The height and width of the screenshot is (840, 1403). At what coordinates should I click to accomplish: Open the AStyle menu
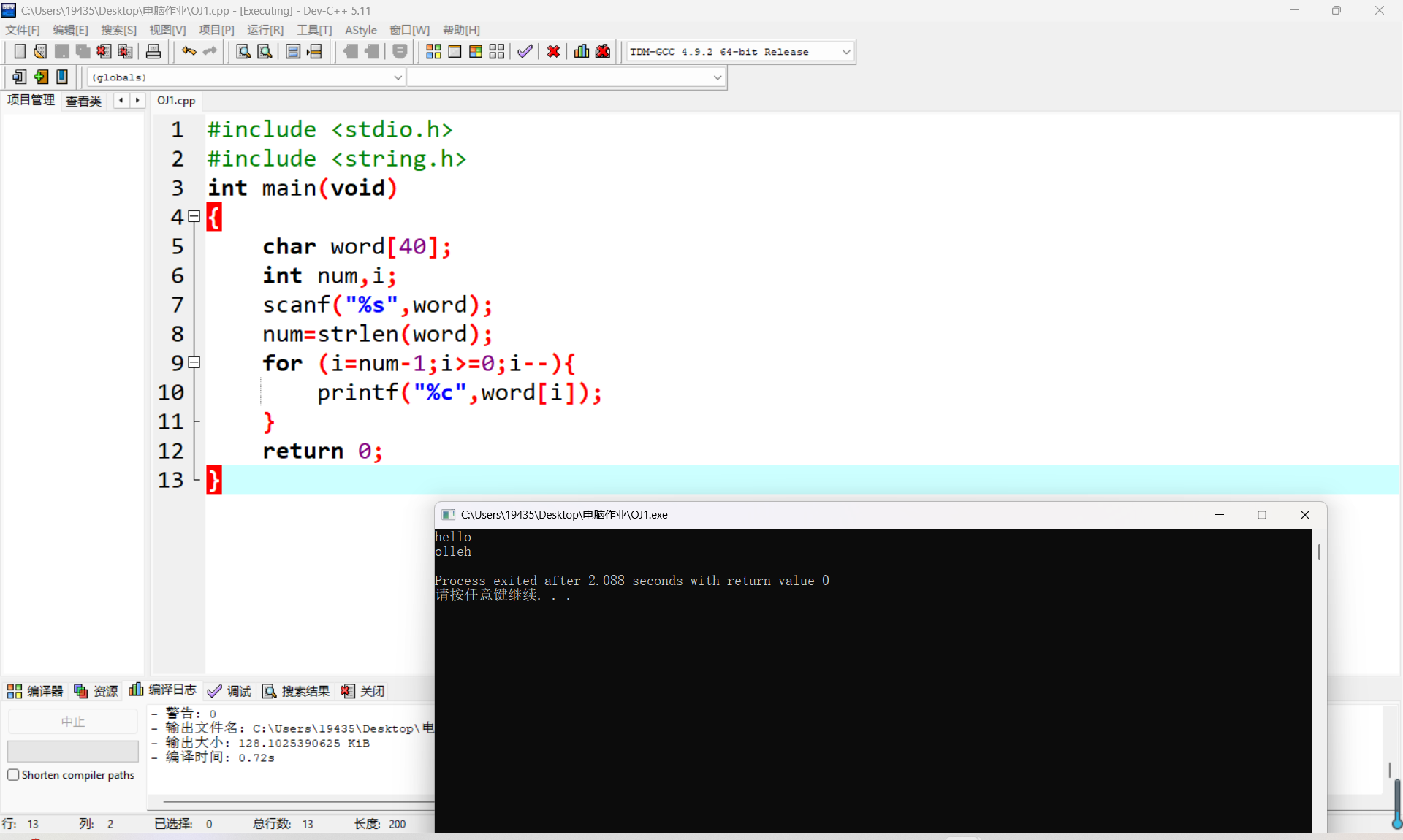click(360, 30)
